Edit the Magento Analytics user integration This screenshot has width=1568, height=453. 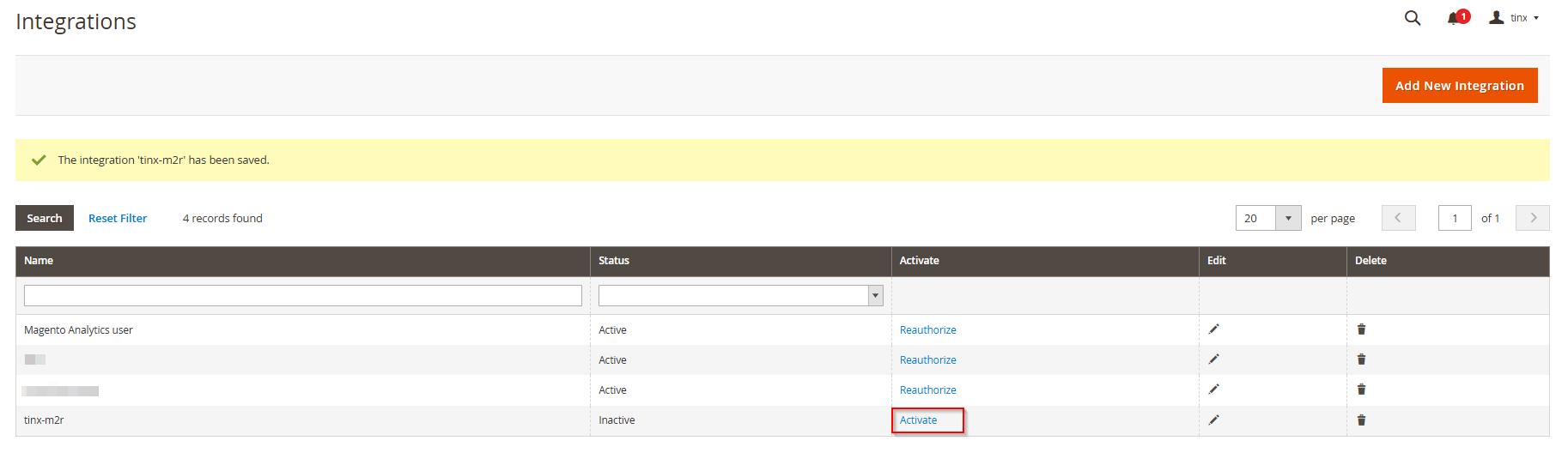[1213, 329]
